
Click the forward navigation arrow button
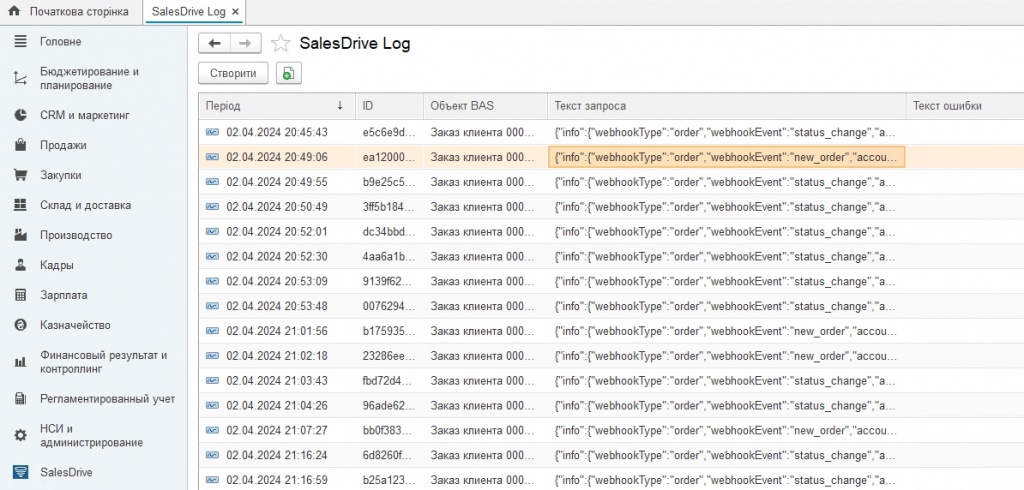(245, 43)
